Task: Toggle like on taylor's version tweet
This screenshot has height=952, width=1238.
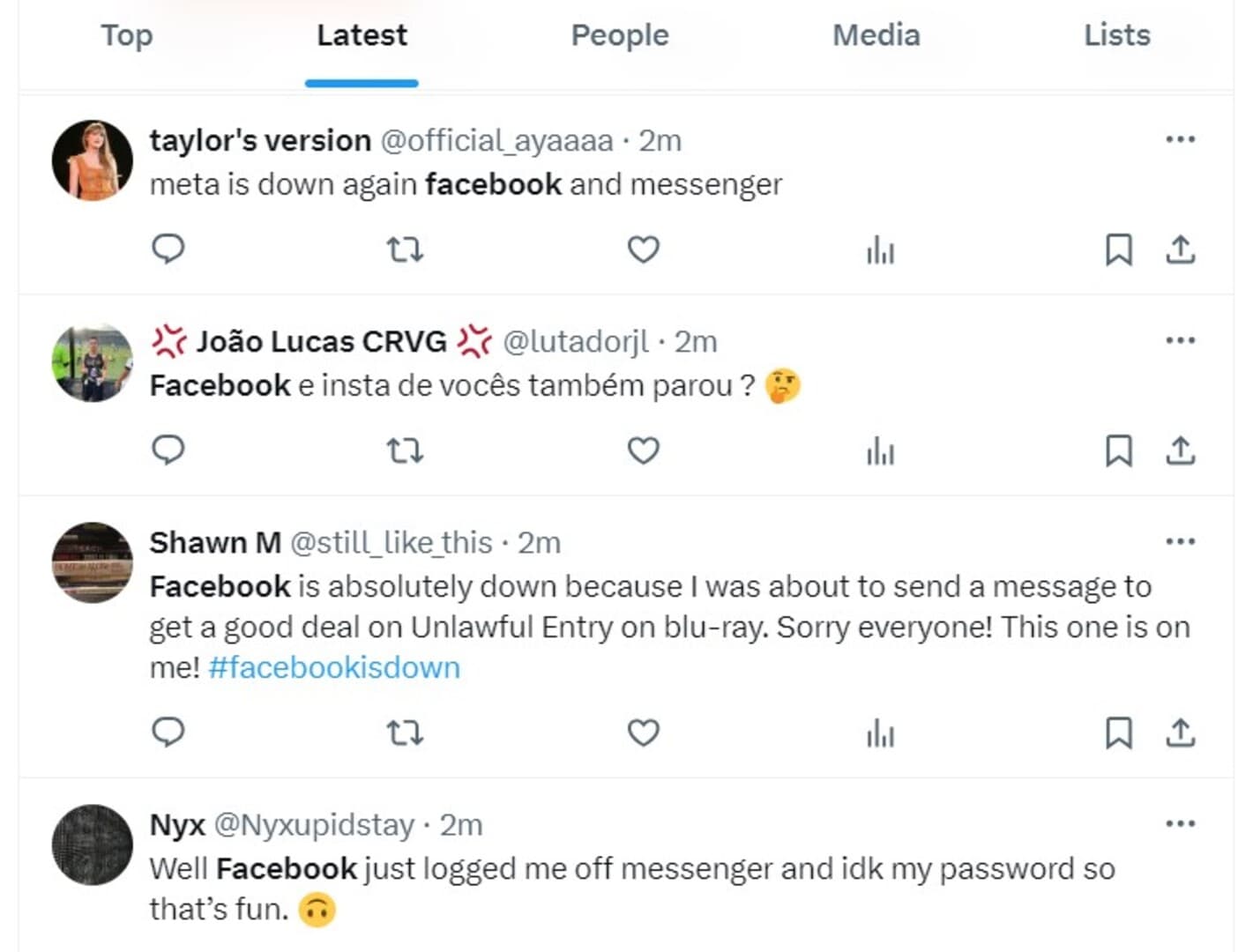Action: 643,249
